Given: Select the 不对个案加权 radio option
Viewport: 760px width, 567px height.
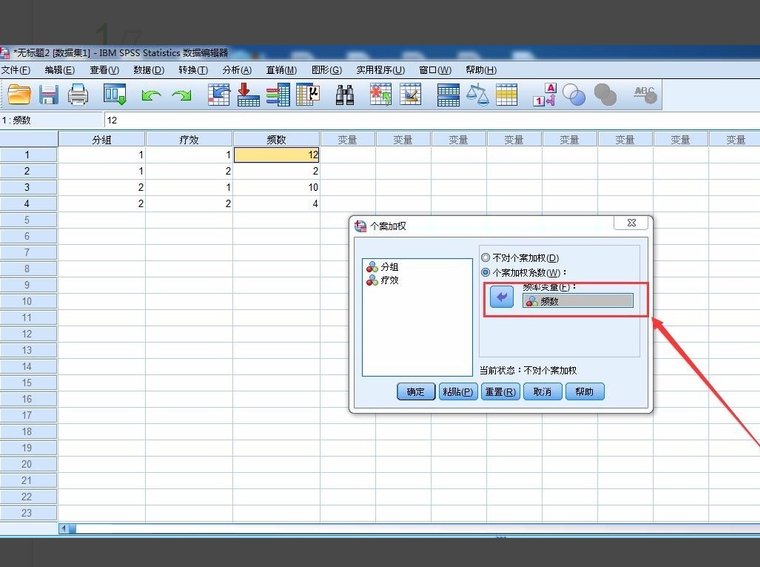Looking at the screenshot, I should [x=487, y=258].
